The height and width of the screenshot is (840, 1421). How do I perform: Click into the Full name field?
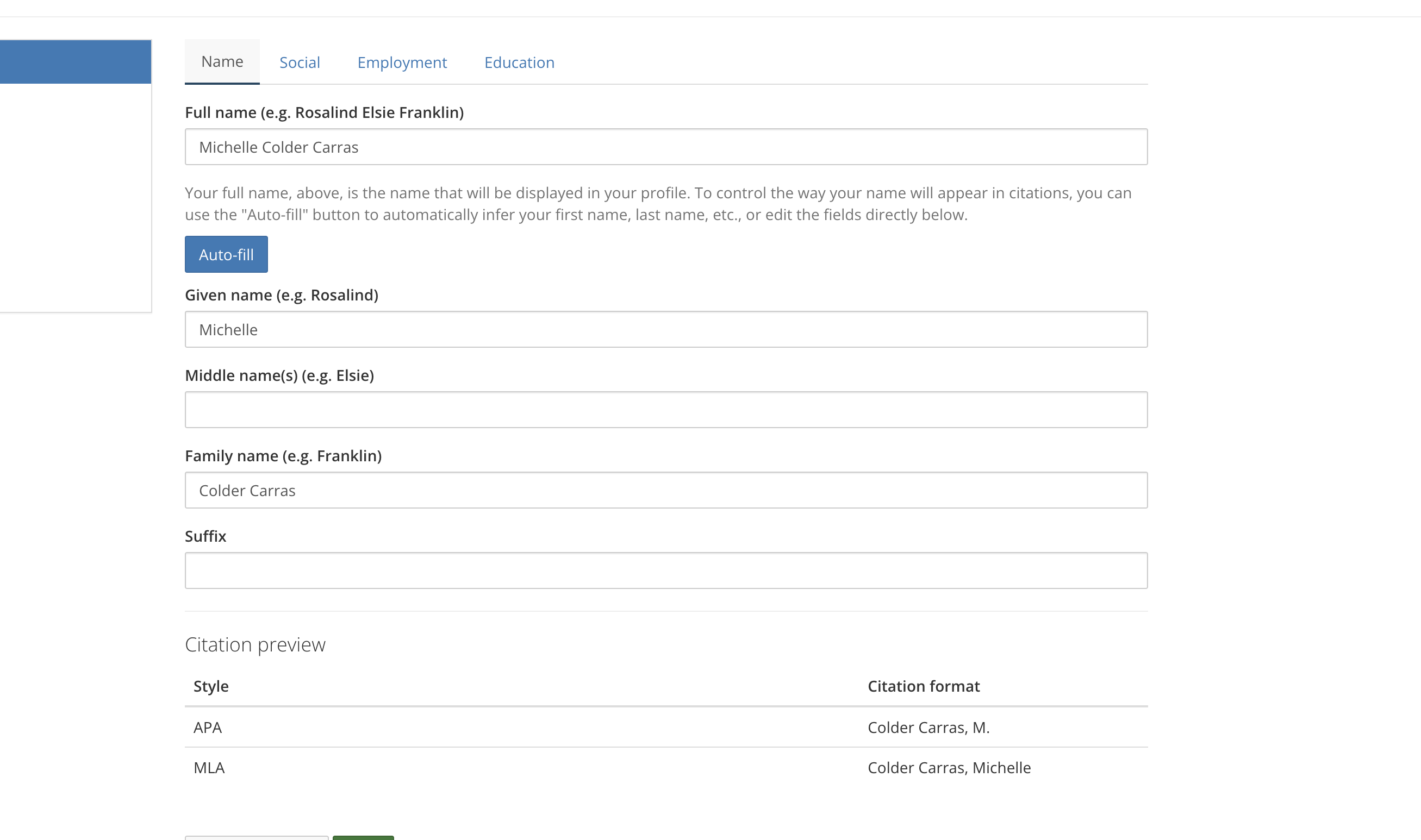pyautogui.click(x=666, y=147)
